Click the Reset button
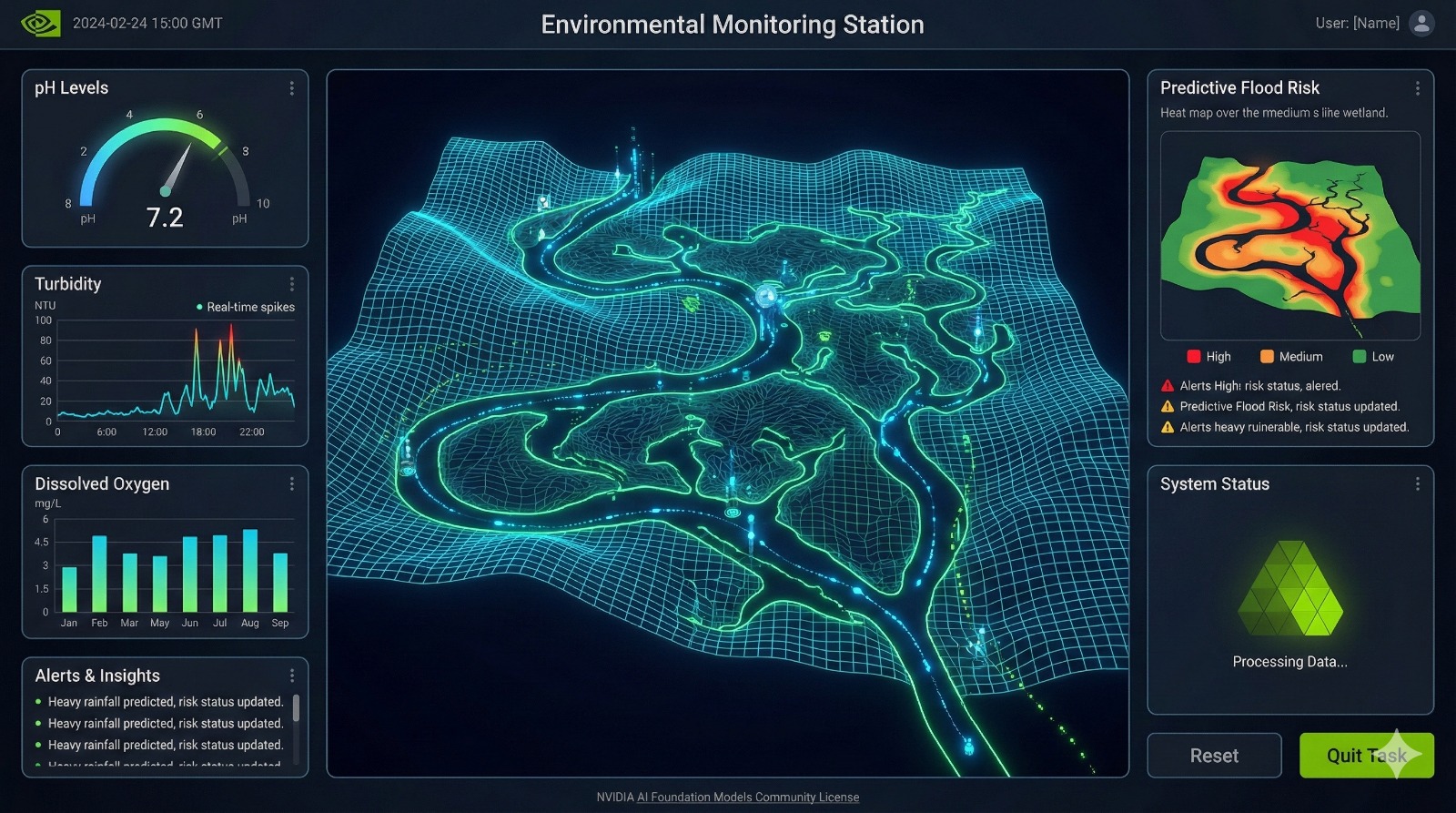Image resolution: width=1456 pixels, height=813 pixels. pos(1214,756)
